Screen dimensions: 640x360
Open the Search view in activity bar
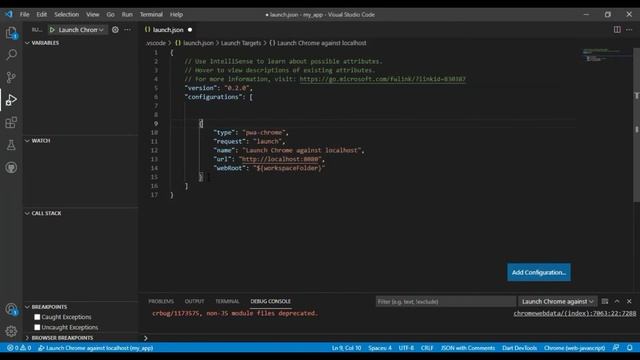coord(11,54)
